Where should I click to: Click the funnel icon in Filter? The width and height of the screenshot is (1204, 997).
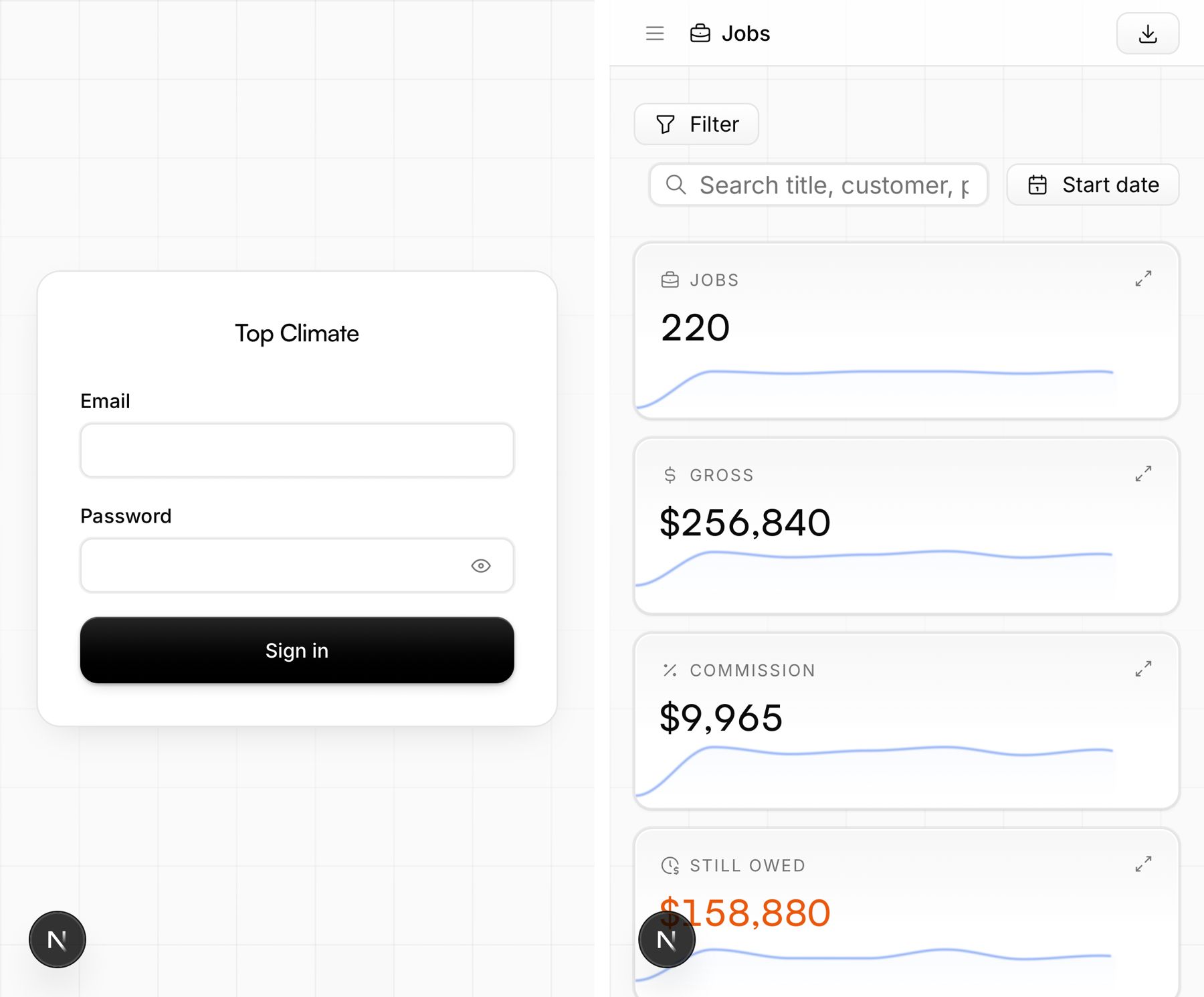666,124
